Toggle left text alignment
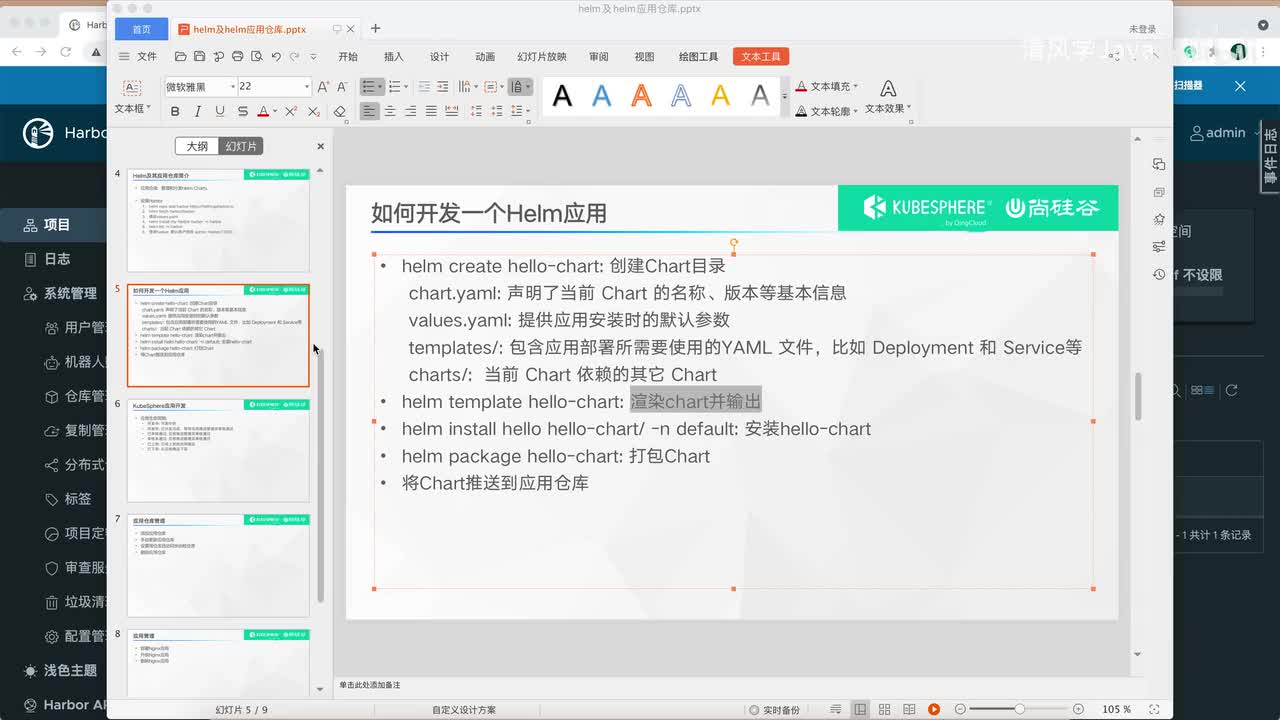1280x720 pixels. 370,112
